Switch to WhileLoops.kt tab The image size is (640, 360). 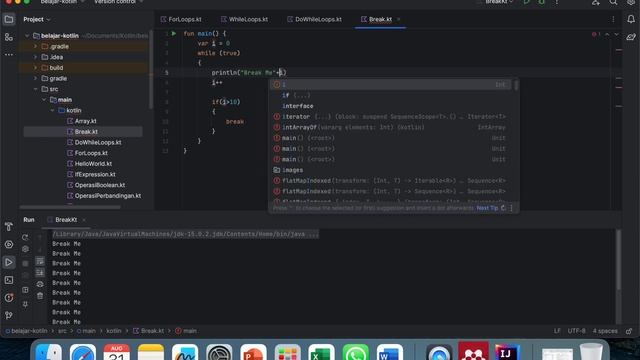pyautogui.click(x=244, y=19)
